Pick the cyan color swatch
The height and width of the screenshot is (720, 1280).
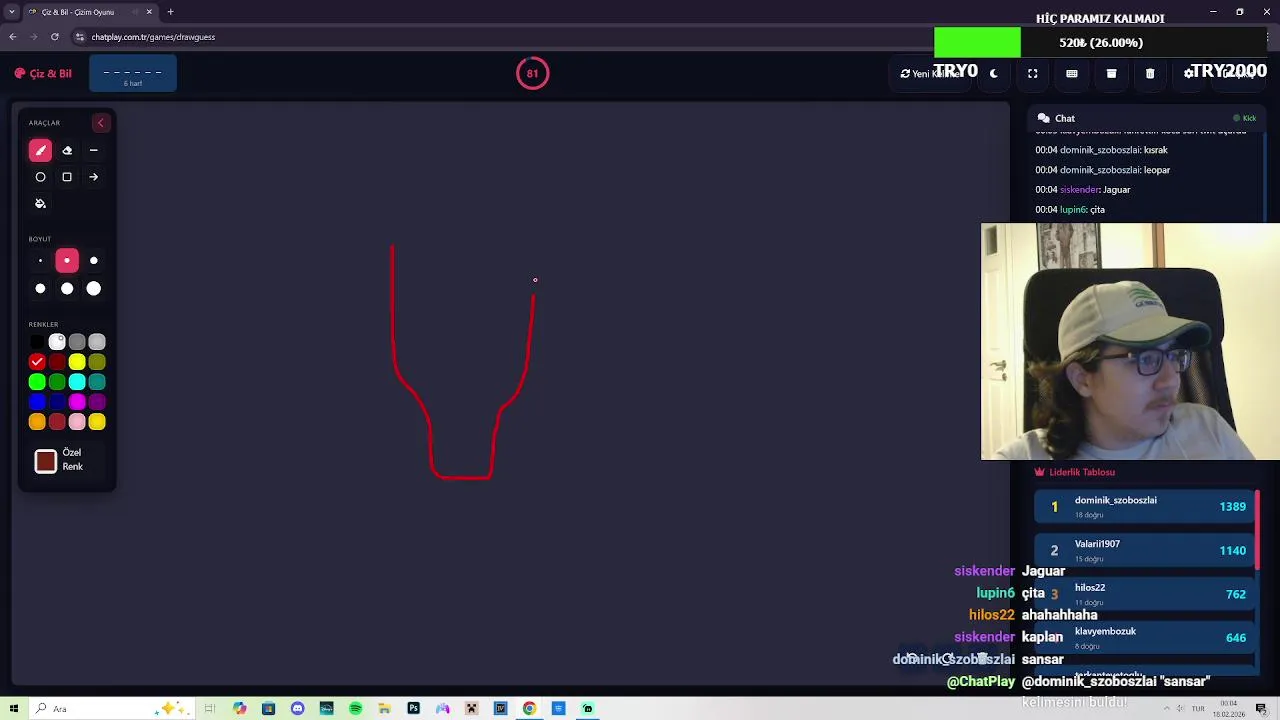click(77, 382)
